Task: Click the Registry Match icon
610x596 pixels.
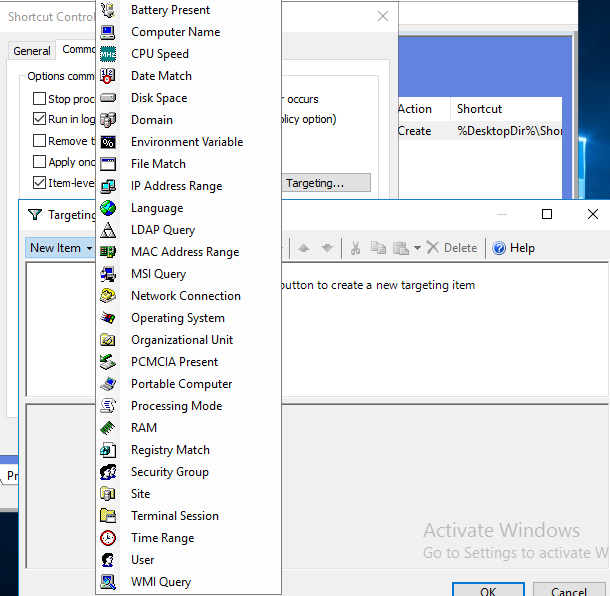Action: [108, 450]
